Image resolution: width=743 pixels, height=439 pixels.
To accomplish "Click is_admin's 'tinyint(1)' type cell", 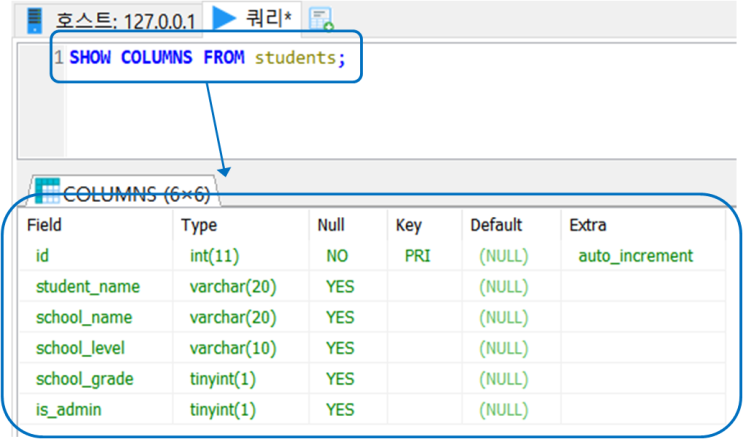I will (x=241, y=409).
